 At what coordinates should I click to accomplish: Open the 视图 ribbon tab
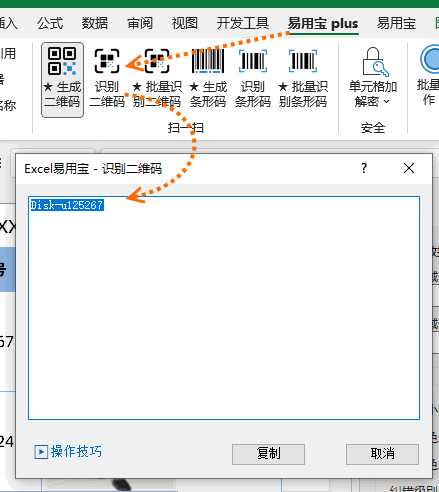click(185, 24)
